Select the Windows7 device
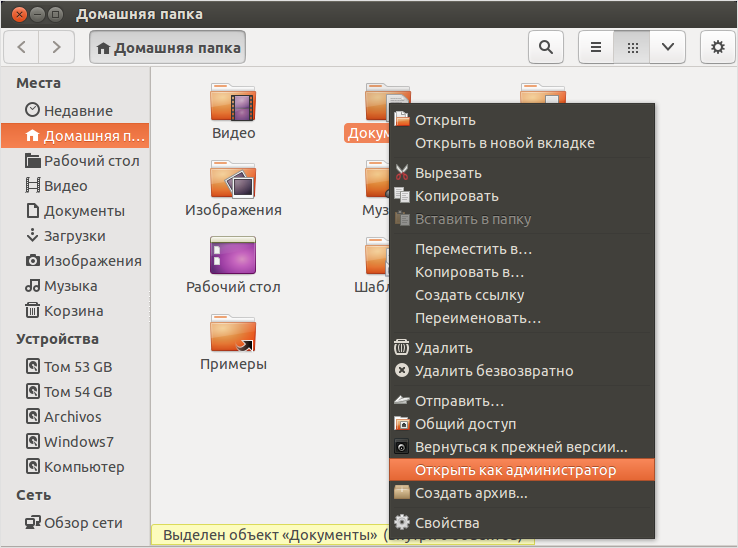Image resolution: width=738 pixels, height=548 pixels. point(75,442)
